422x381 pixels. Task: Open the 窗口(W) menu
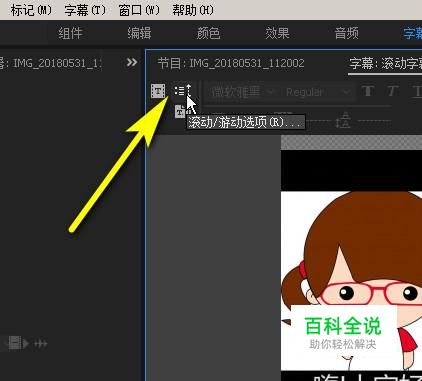pos(139,10)
